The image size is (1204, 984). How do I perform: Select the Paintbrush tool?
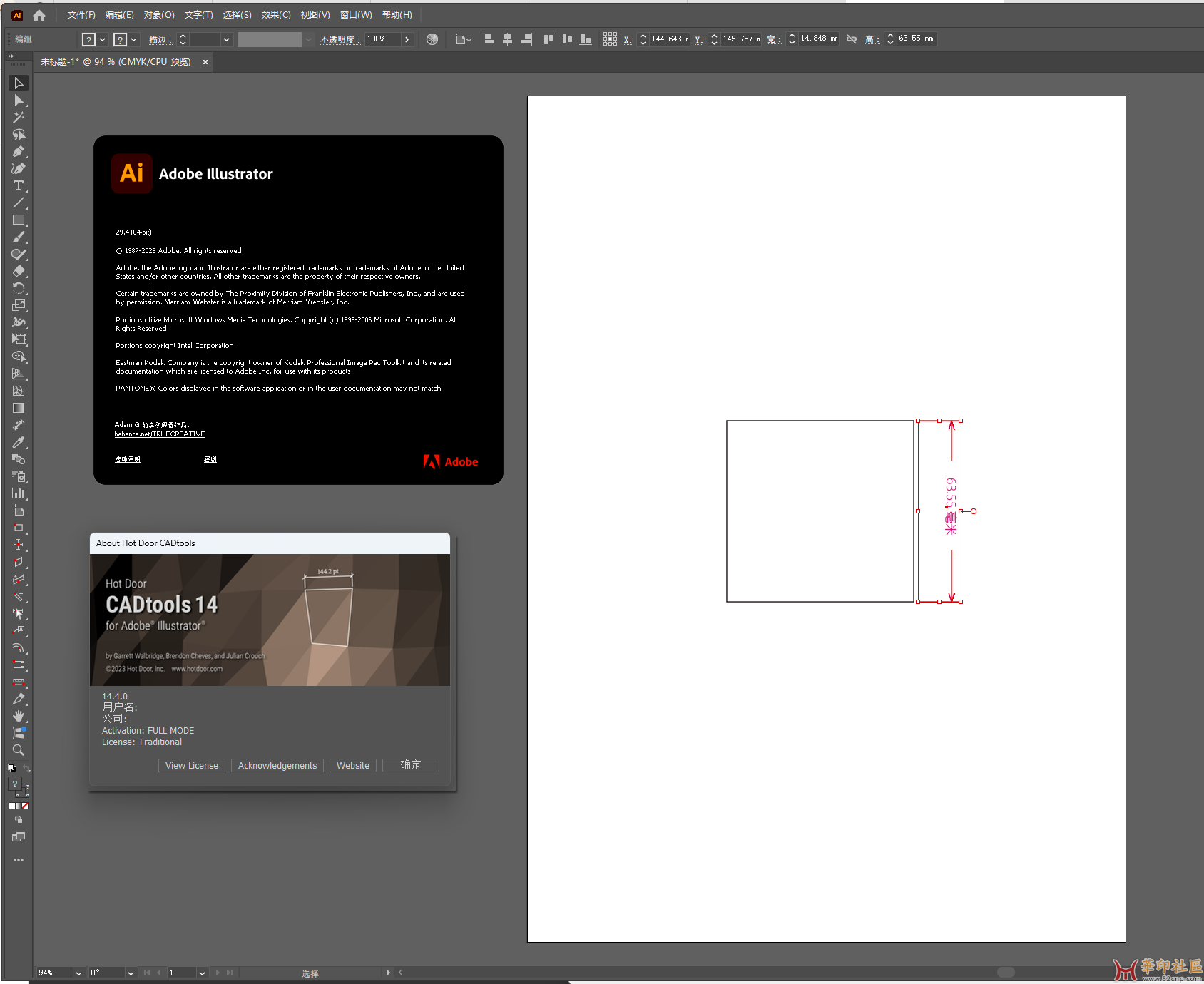click(19, 237)
